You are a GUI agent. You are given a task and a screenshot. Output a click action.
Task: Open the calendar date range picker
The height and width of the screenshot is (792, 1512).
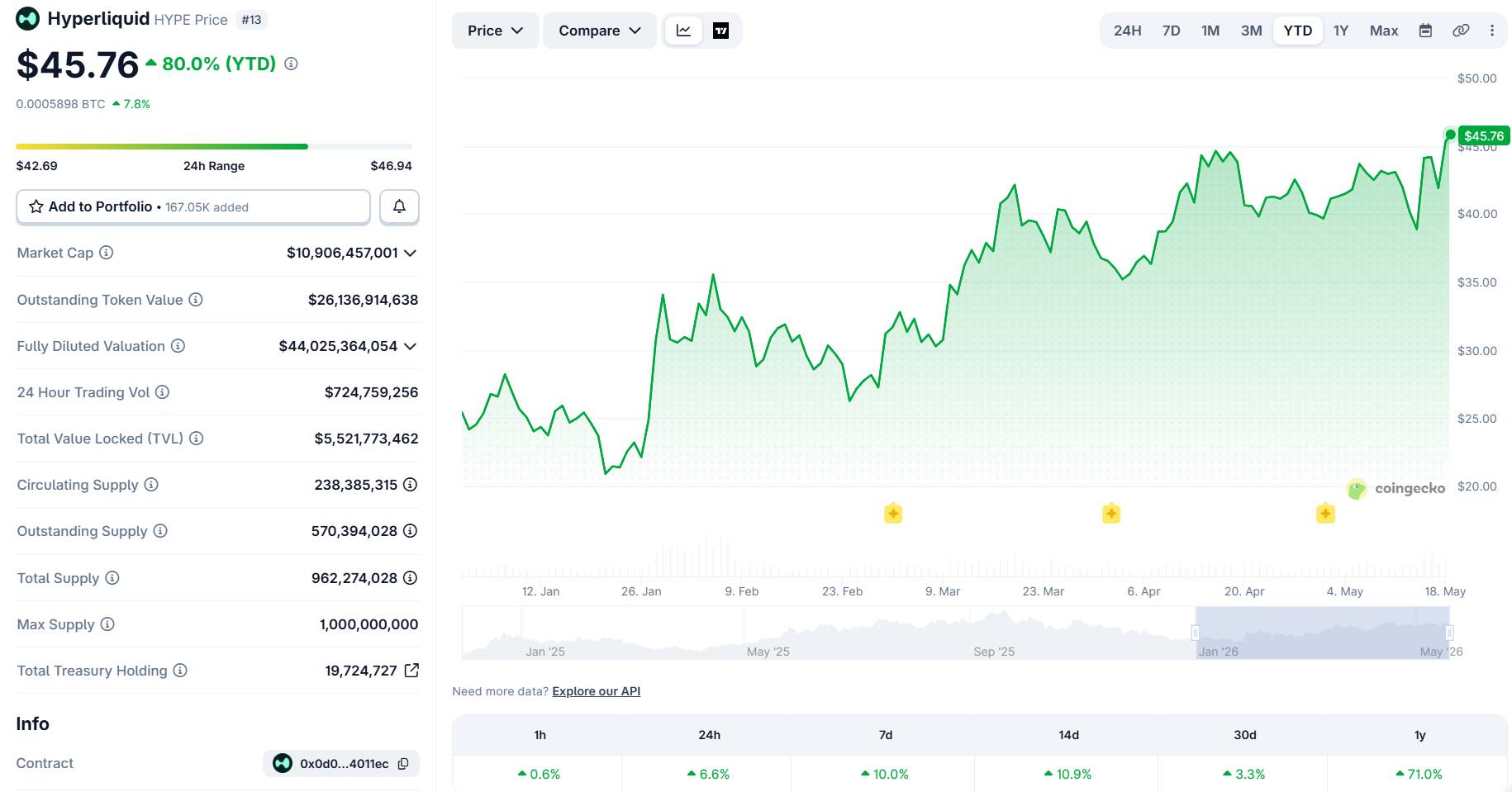(1425, 31)
